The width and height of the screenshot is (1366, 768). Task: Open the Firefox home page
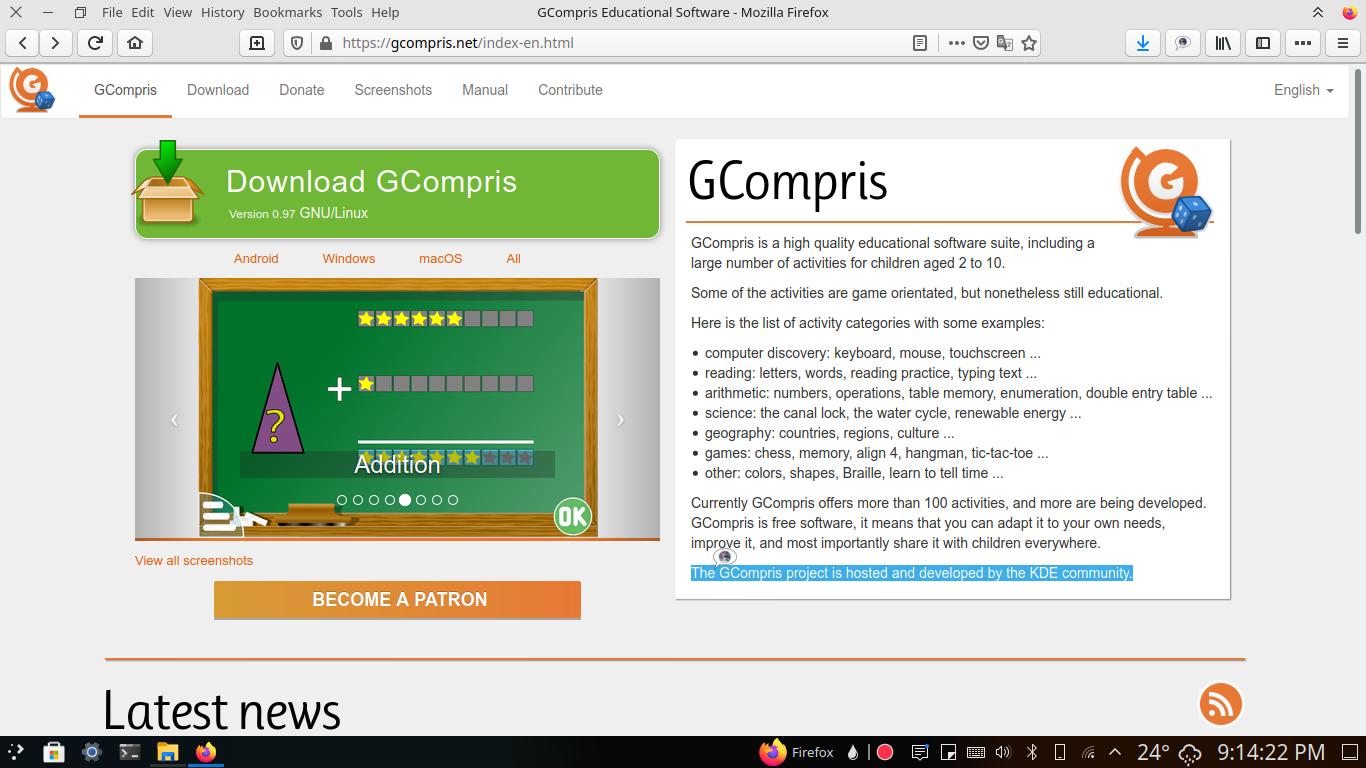pyautogui.click(x=135, y=43)
